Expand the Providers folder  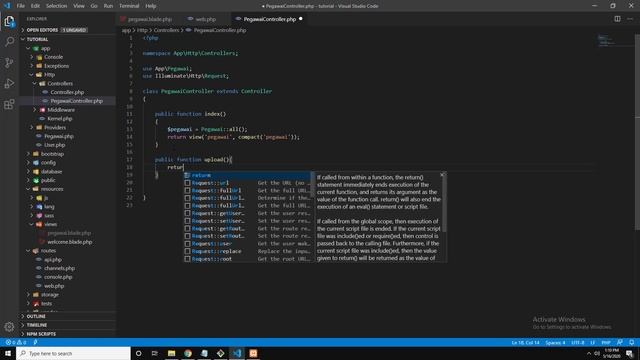pos(55,127)
